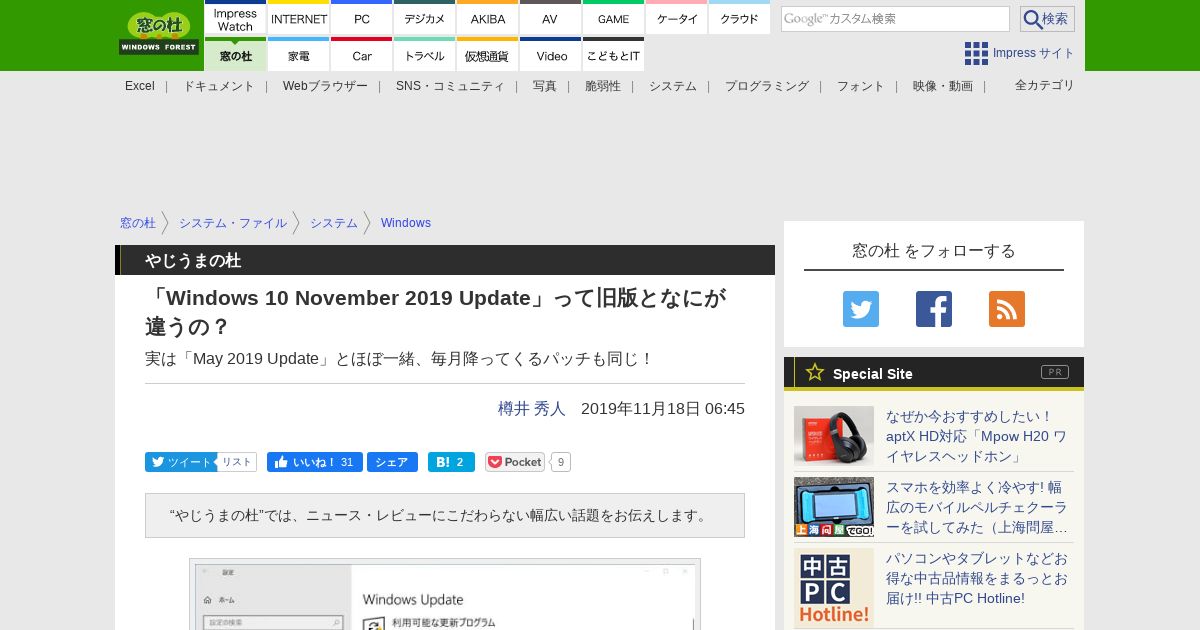This screenshot has height=630, width=1200.
Task: Save the article to Pocket
Action: point(515,462)
